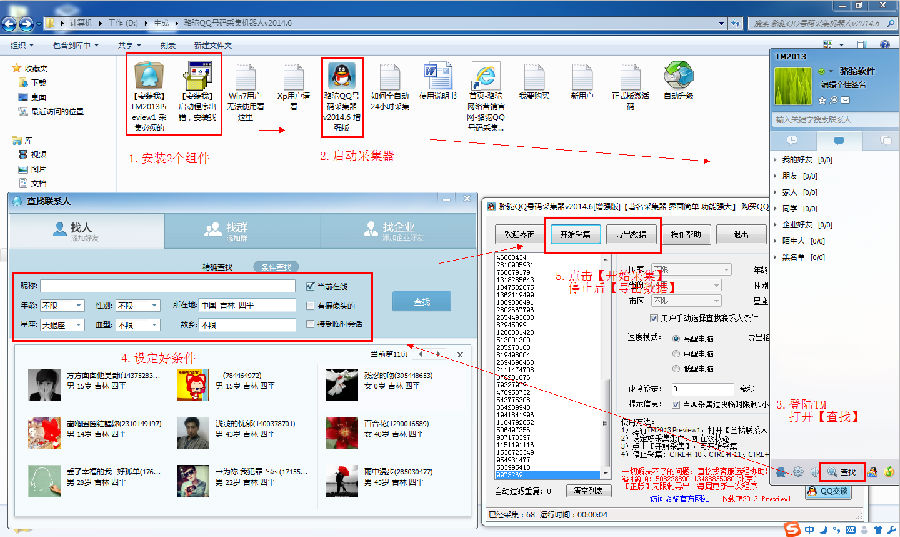Open the last text file before the auto-upgrade icon
Image resolution: width=900 pixels, height=537 pixels.
point(630,76)
